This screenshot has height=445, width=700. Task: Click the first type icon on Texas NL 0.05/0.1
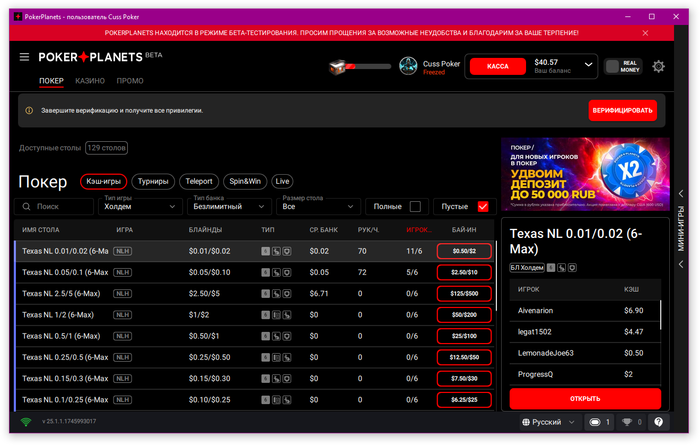click(x=266, y=273)
